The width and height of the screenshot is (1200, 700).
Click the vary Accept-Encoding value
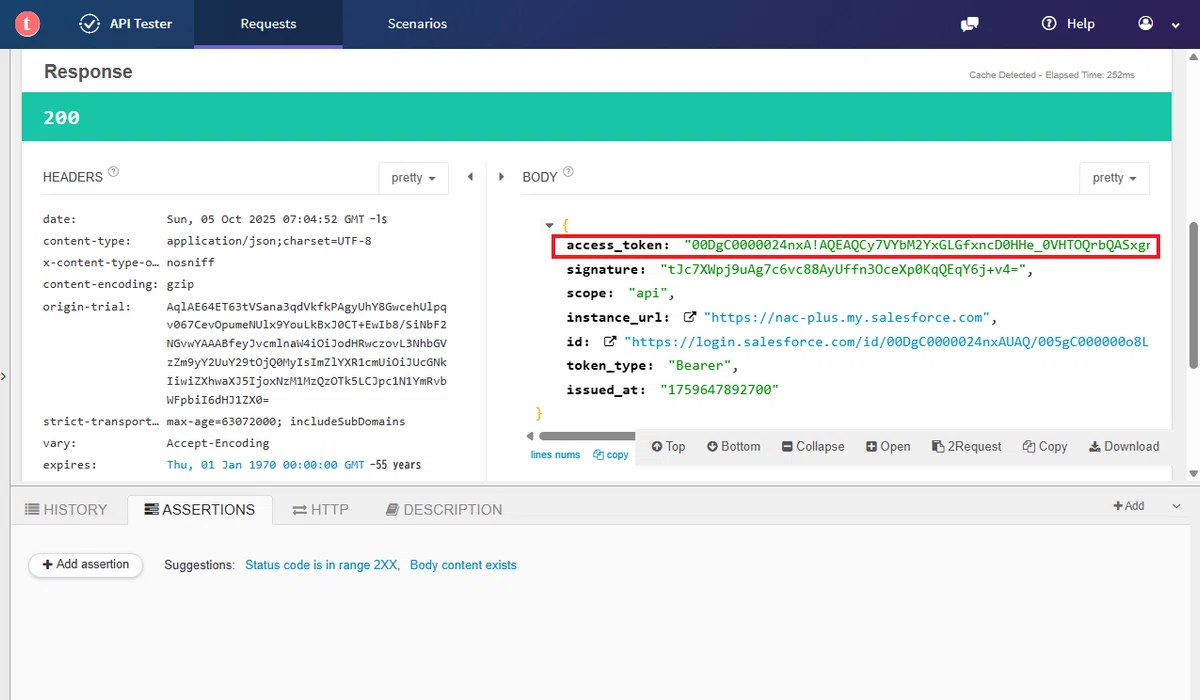click(x=218, y=443)
